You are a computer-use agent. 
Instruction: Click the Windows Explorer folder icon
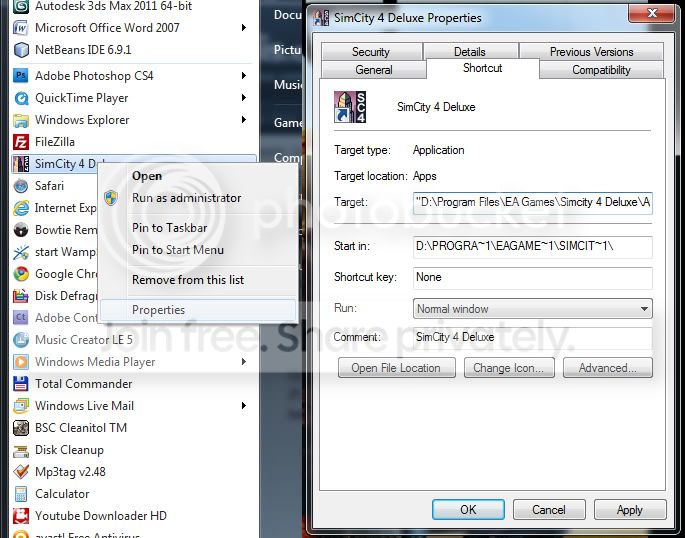pyautogui.click(x=21, y=120)
